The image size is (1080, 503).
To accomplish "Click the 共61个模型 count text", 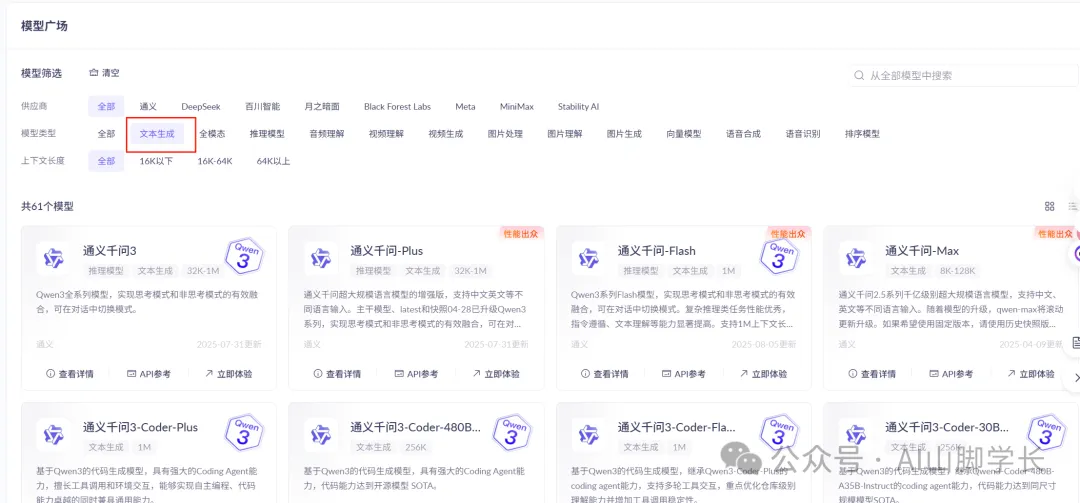I will tap(48, 206).
